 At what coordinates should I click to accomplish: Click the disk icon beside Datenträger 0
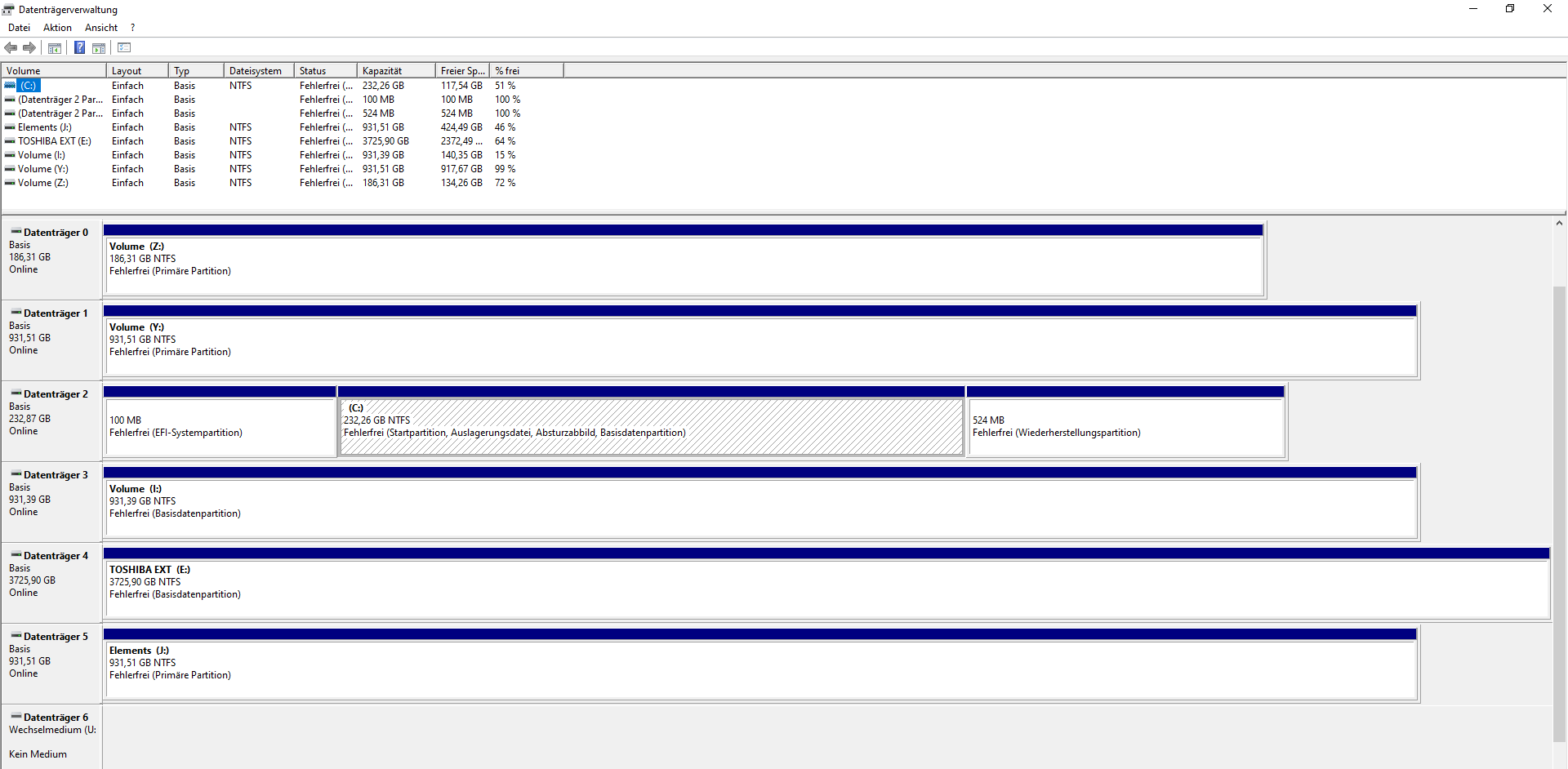pyautogui.click(x=14, y=232)
